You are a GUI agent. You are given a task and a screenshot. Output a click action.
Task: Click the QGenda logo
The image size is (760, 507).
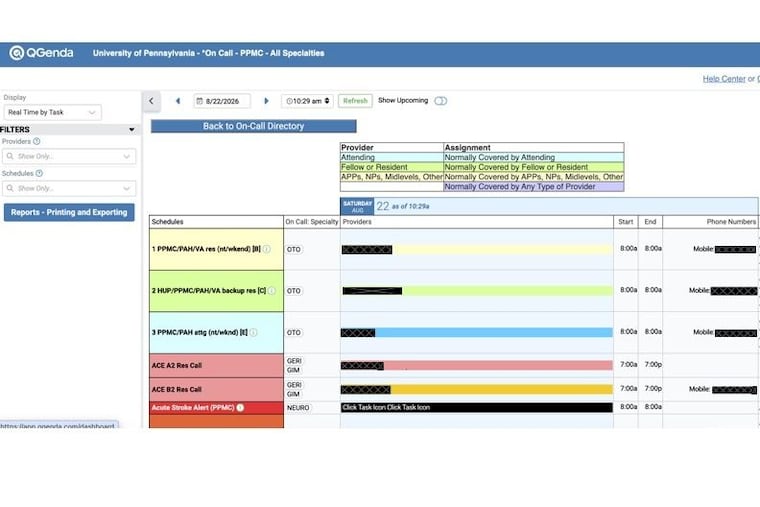pos(42,53)
